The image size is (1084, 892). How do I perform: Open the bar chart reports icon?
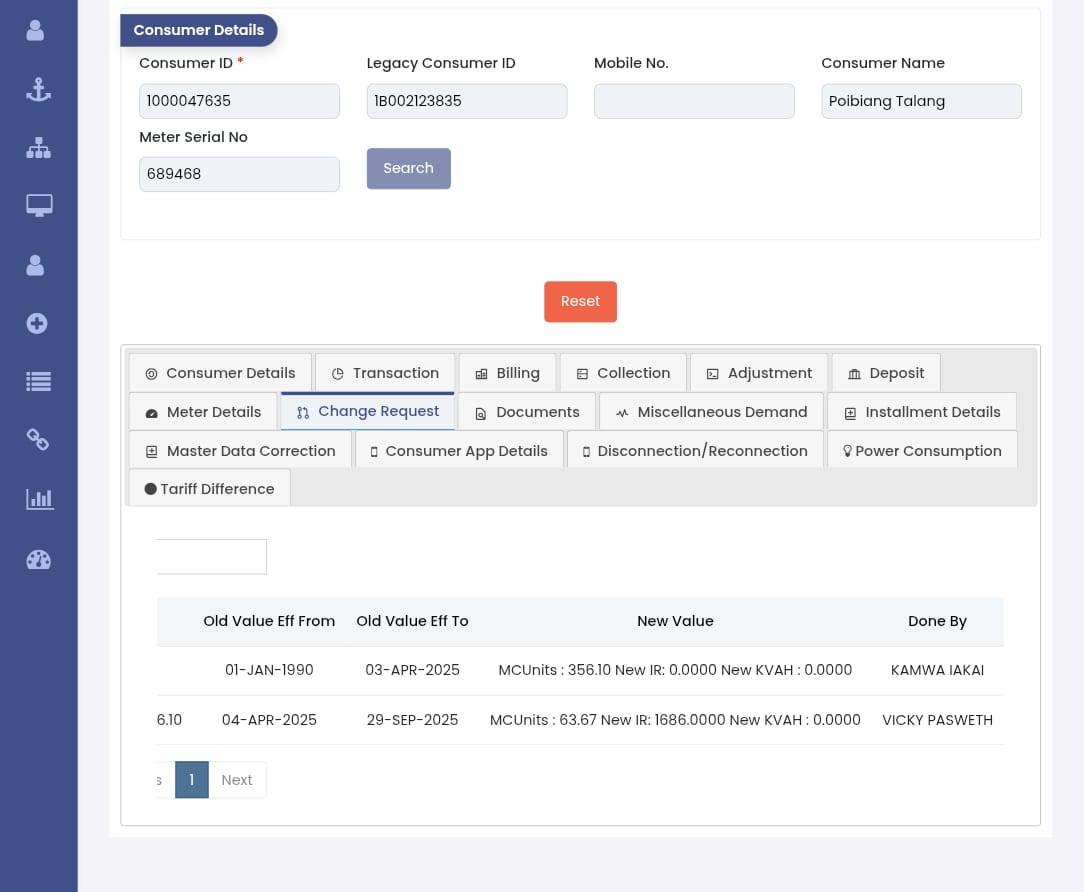39,499
